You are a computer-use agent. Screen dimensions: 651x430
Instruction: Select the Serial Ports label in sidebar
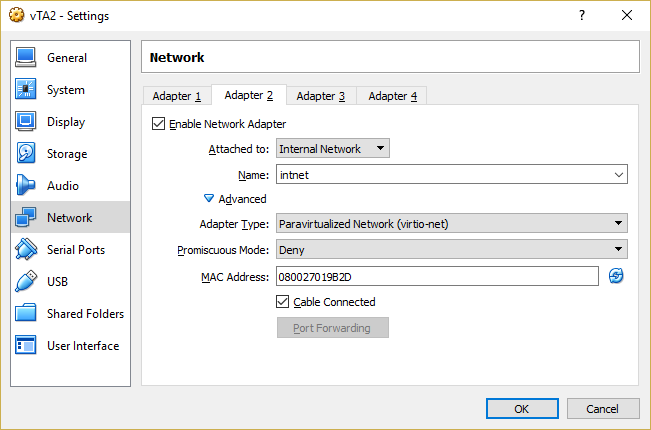pyautogui.click(x=76, y=249)
